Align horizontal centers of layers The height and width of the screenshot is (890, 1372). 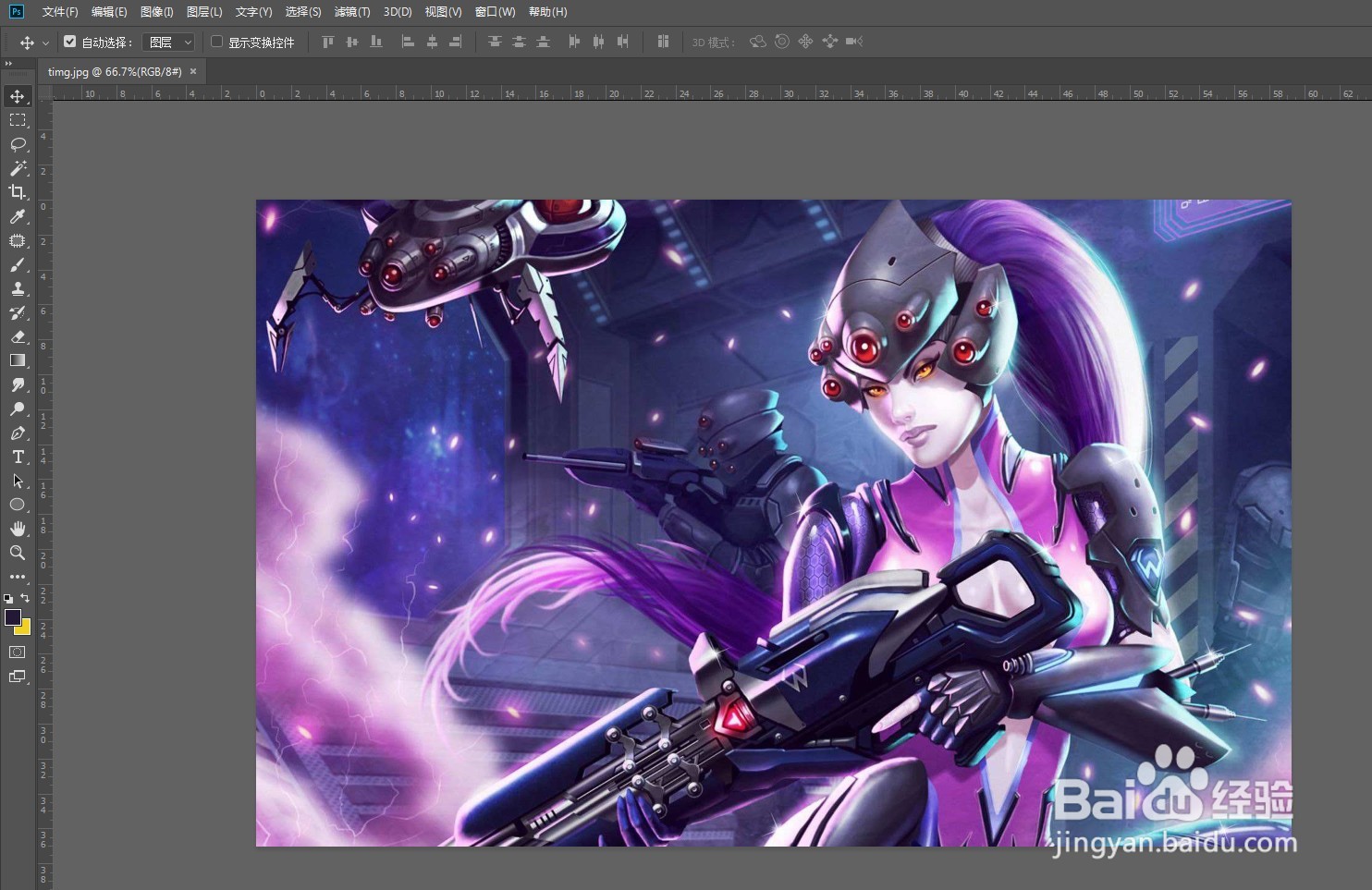click(432, 42)
